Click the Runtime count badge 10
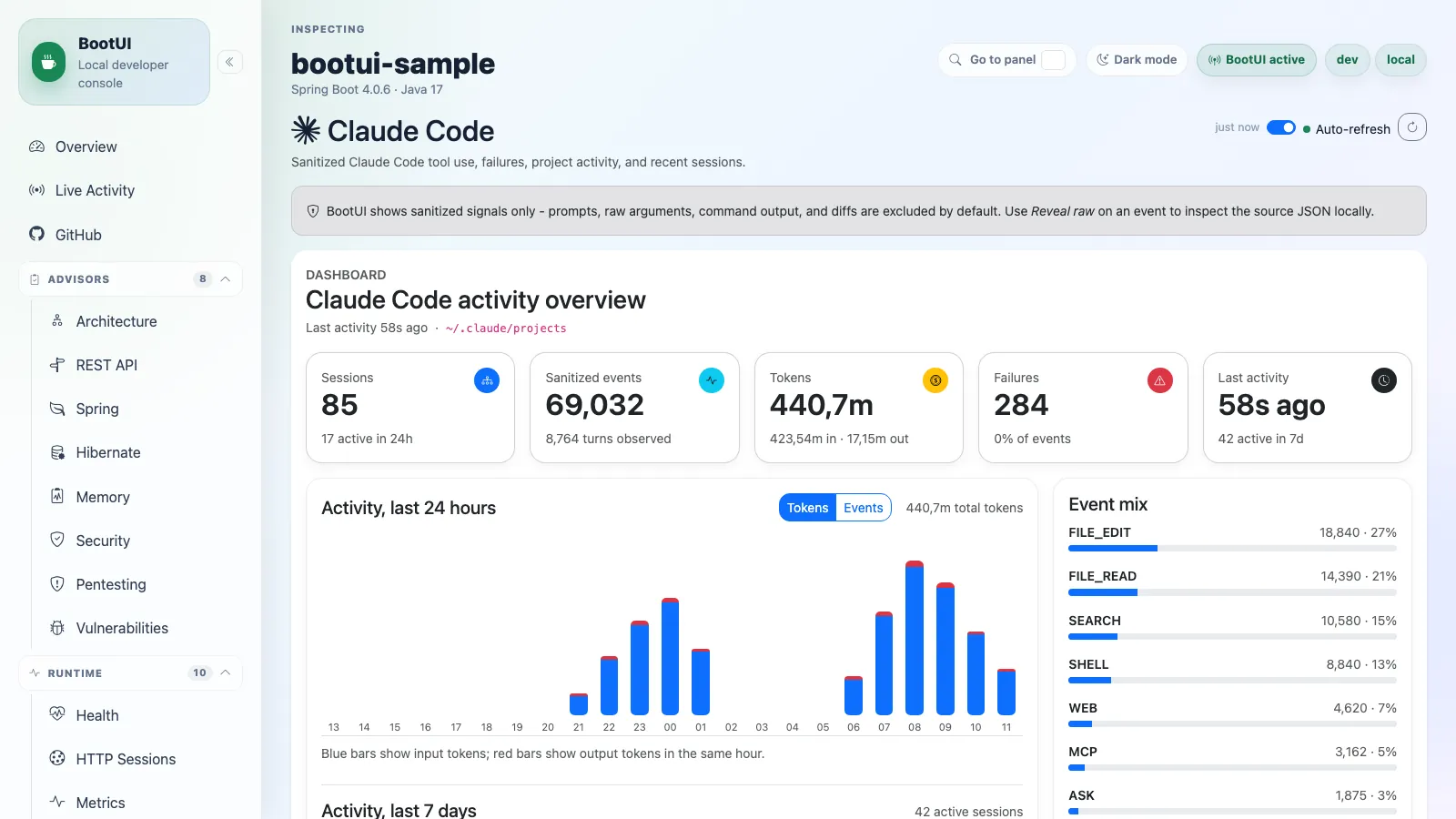This screenshot has height=819, width=1456. 199,672
